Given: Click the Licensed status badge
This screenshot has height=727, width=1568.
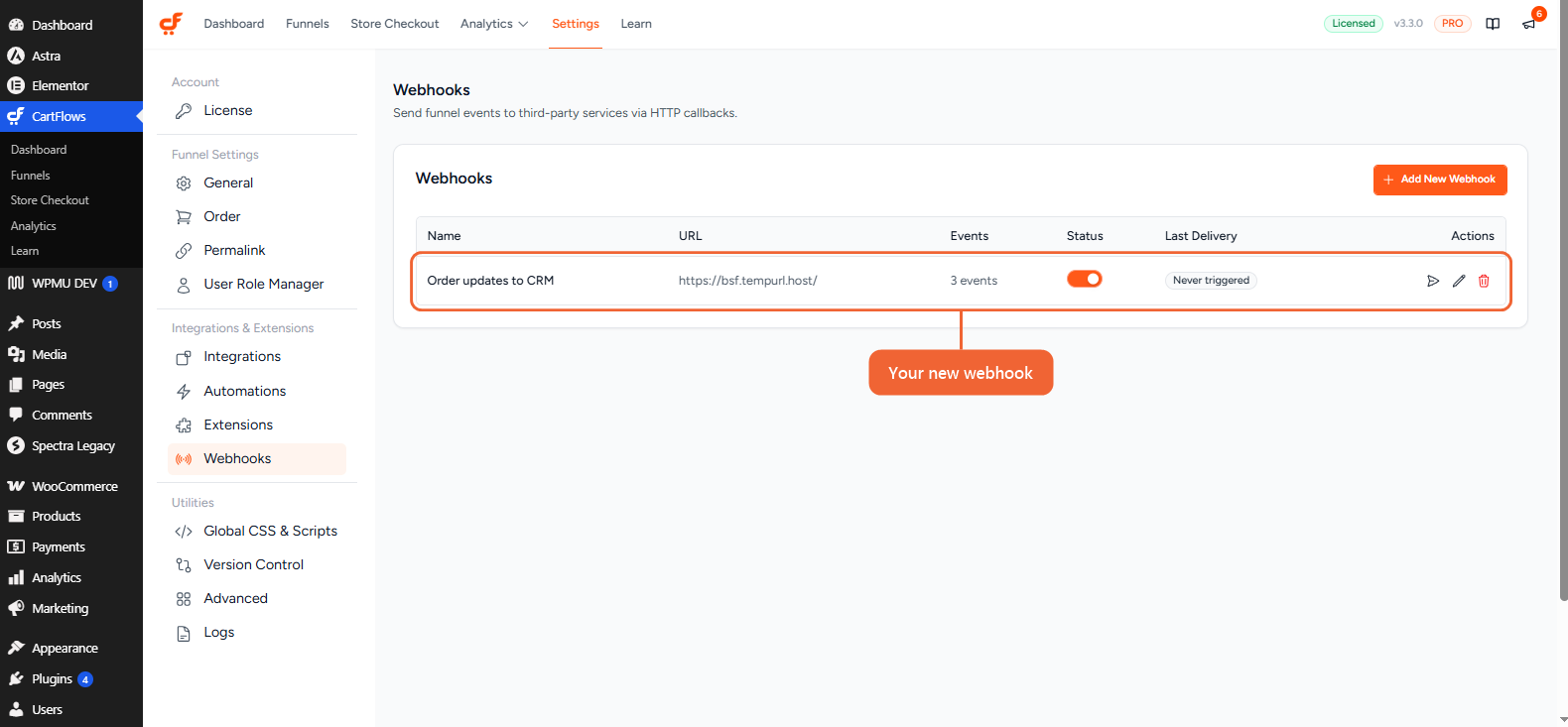Looking at the screenshot, I should tap(1354, 24).
